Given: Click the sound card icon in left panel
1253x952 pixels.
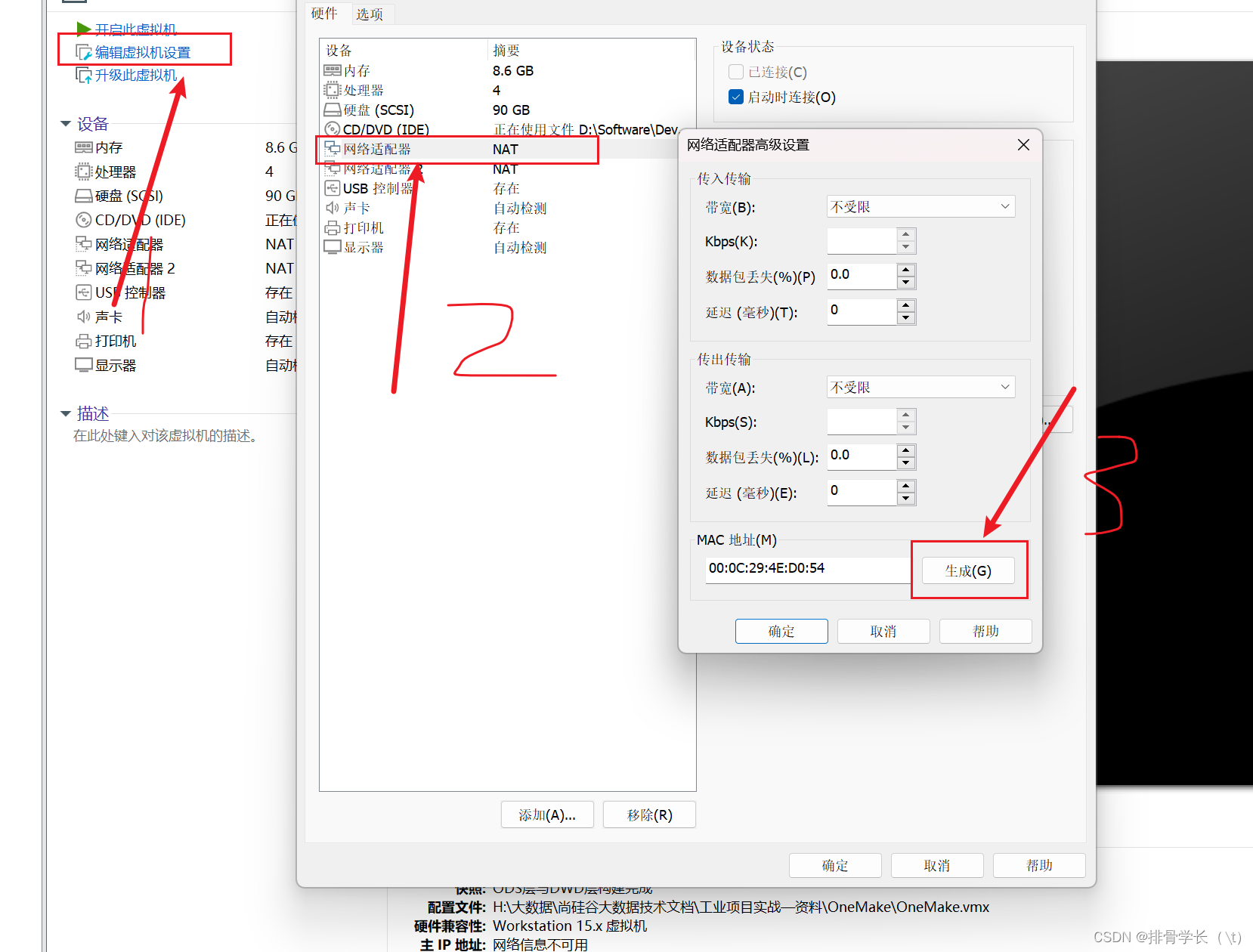Looking at the screenshot, I should click(x=83, y=317).
